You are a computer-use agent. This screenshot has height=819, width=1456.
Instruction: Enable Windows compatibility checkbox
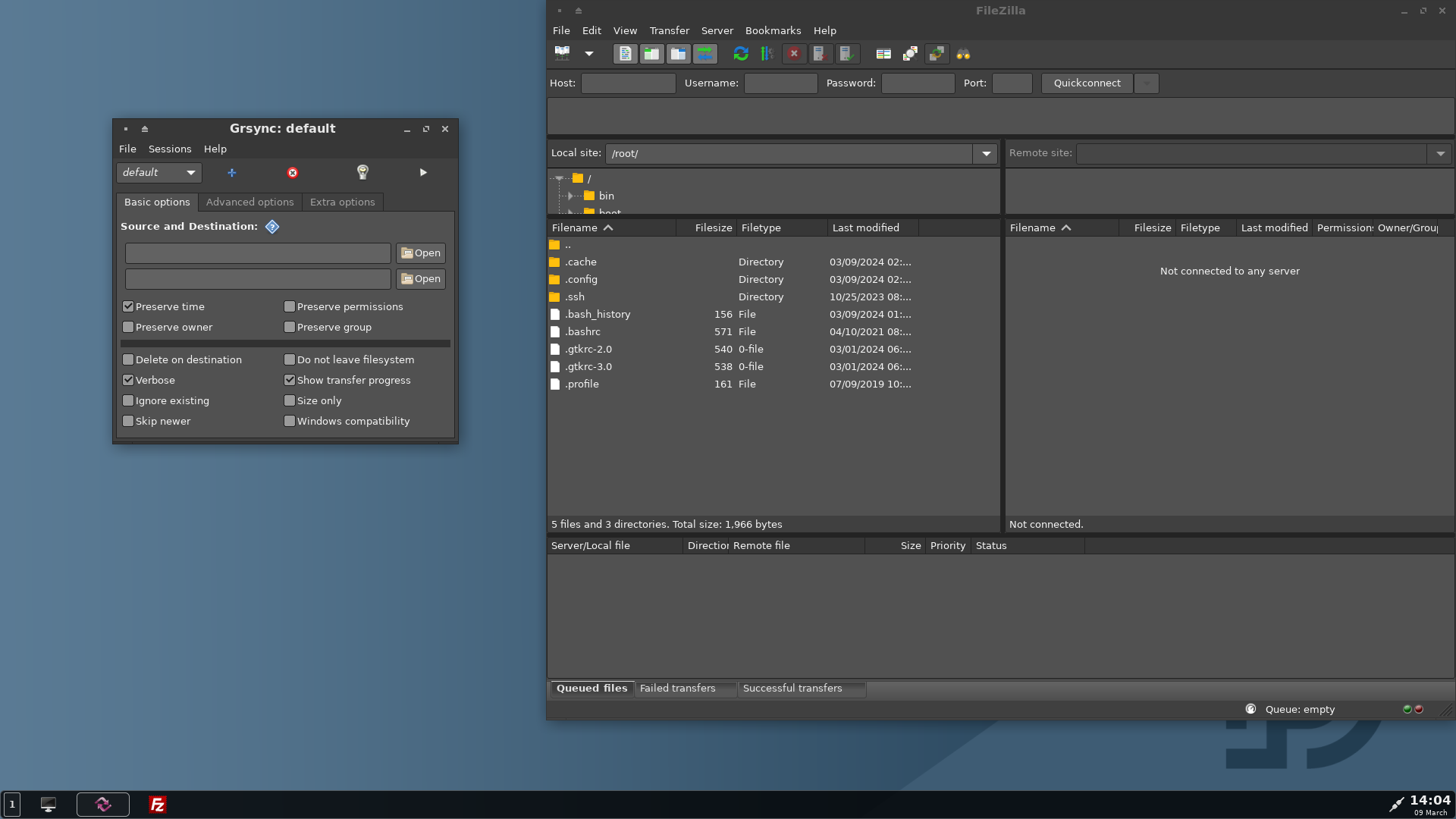point(290,422)
